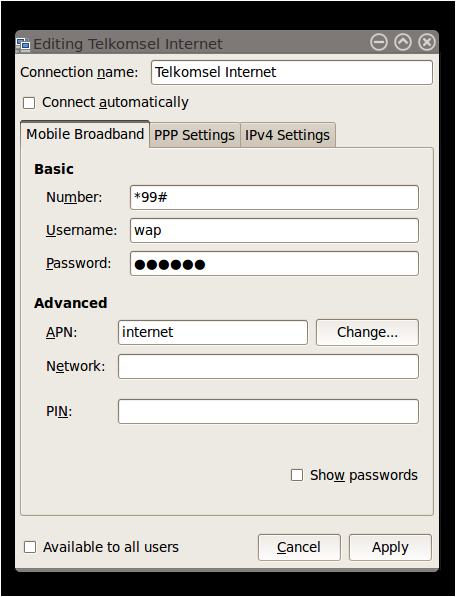Click the Connection name label

pos(79,72)
